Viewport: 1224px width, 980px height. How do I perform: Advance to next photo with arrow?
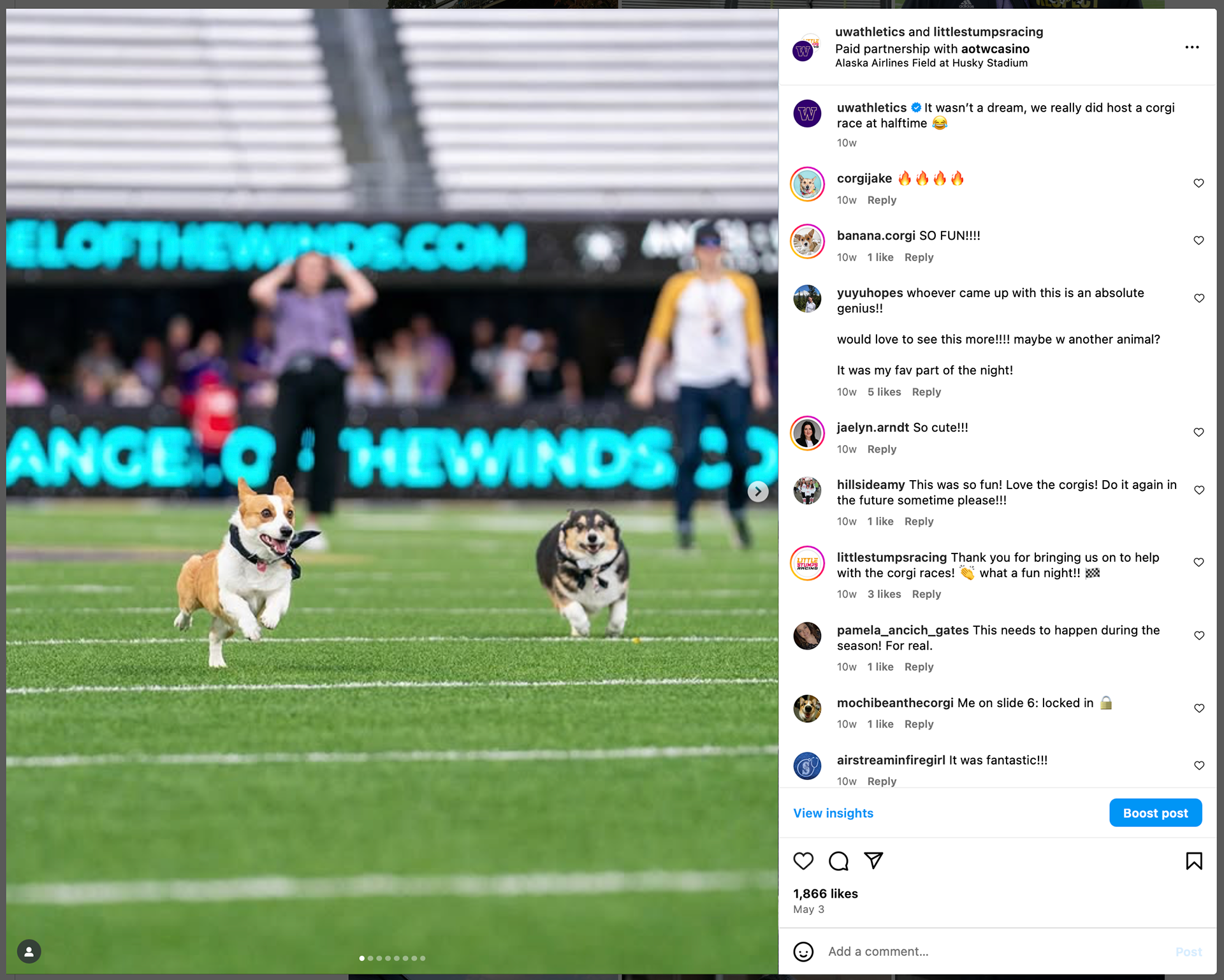pos(757,491)
